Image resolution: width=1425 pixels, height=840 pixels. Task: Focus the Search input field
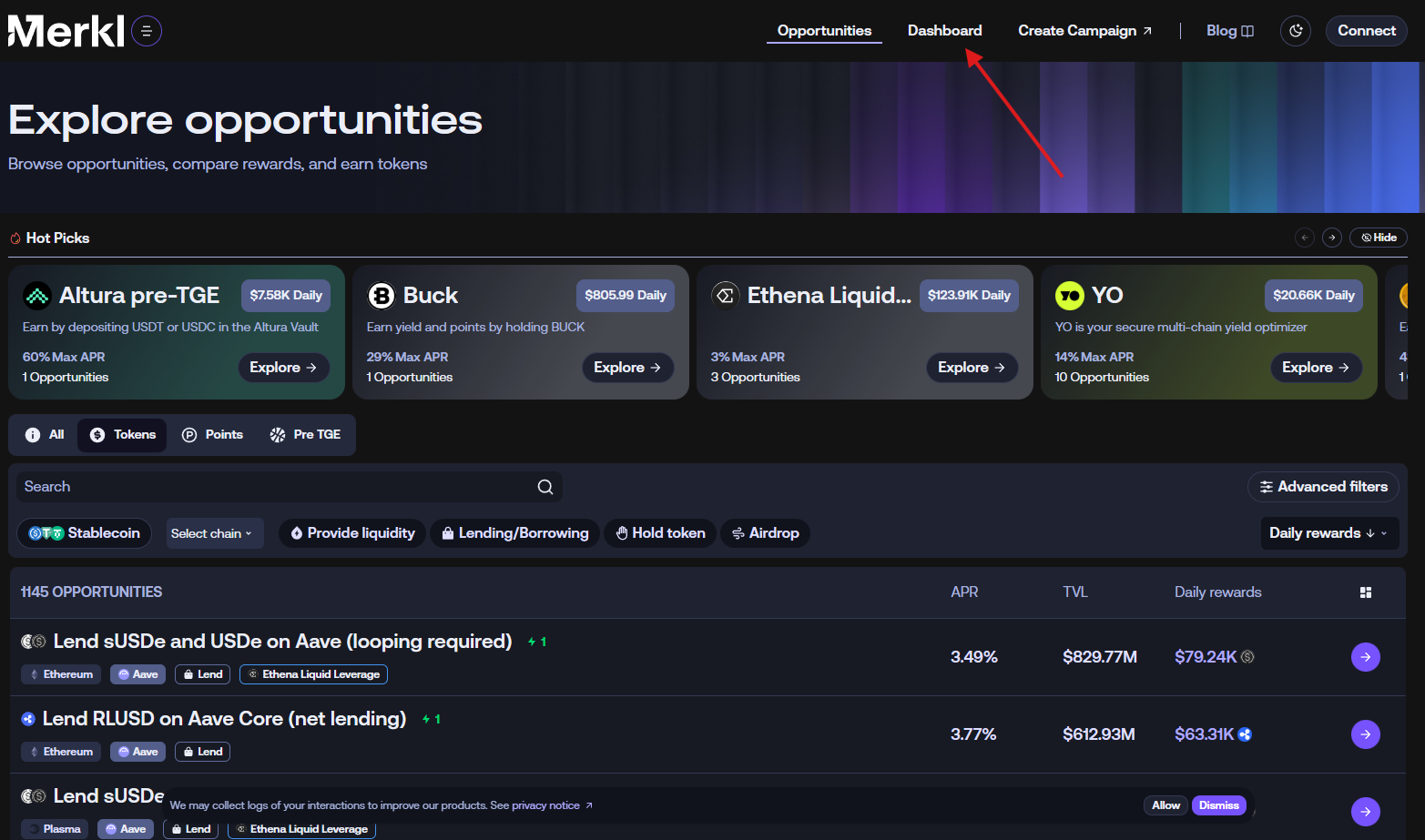click(x=273, y=487)
